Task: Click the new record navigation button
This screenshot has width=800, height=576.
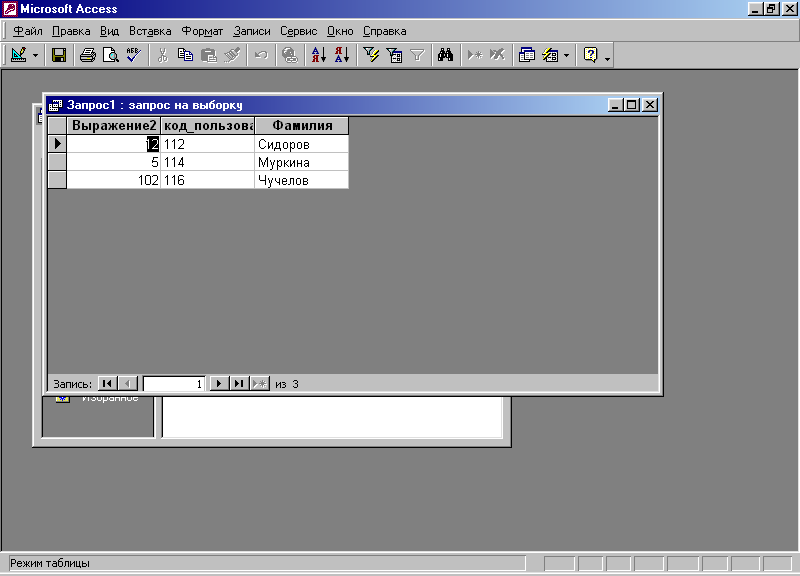Action: (260, 384)
